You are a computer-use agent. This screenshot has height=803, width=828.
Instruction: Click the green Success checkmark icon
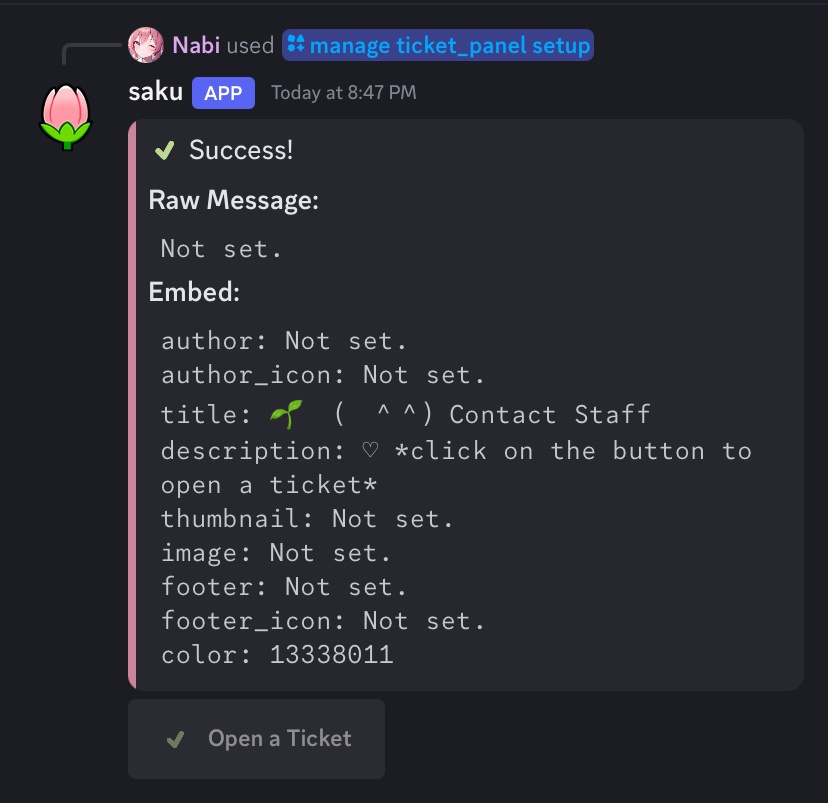click(164, 151)
